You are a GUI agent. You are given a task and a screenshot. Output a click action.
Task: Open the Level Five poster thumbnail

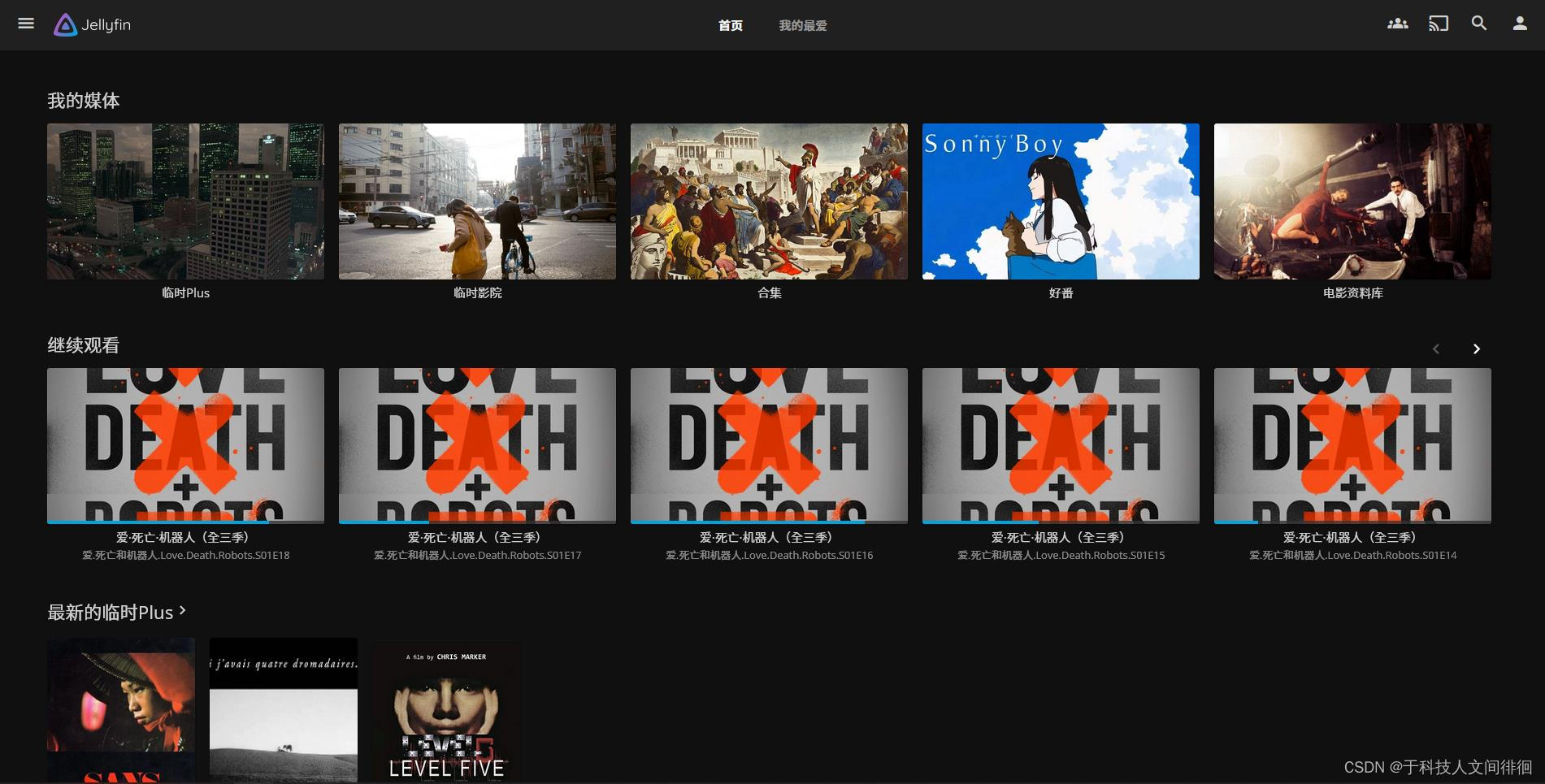446,710
